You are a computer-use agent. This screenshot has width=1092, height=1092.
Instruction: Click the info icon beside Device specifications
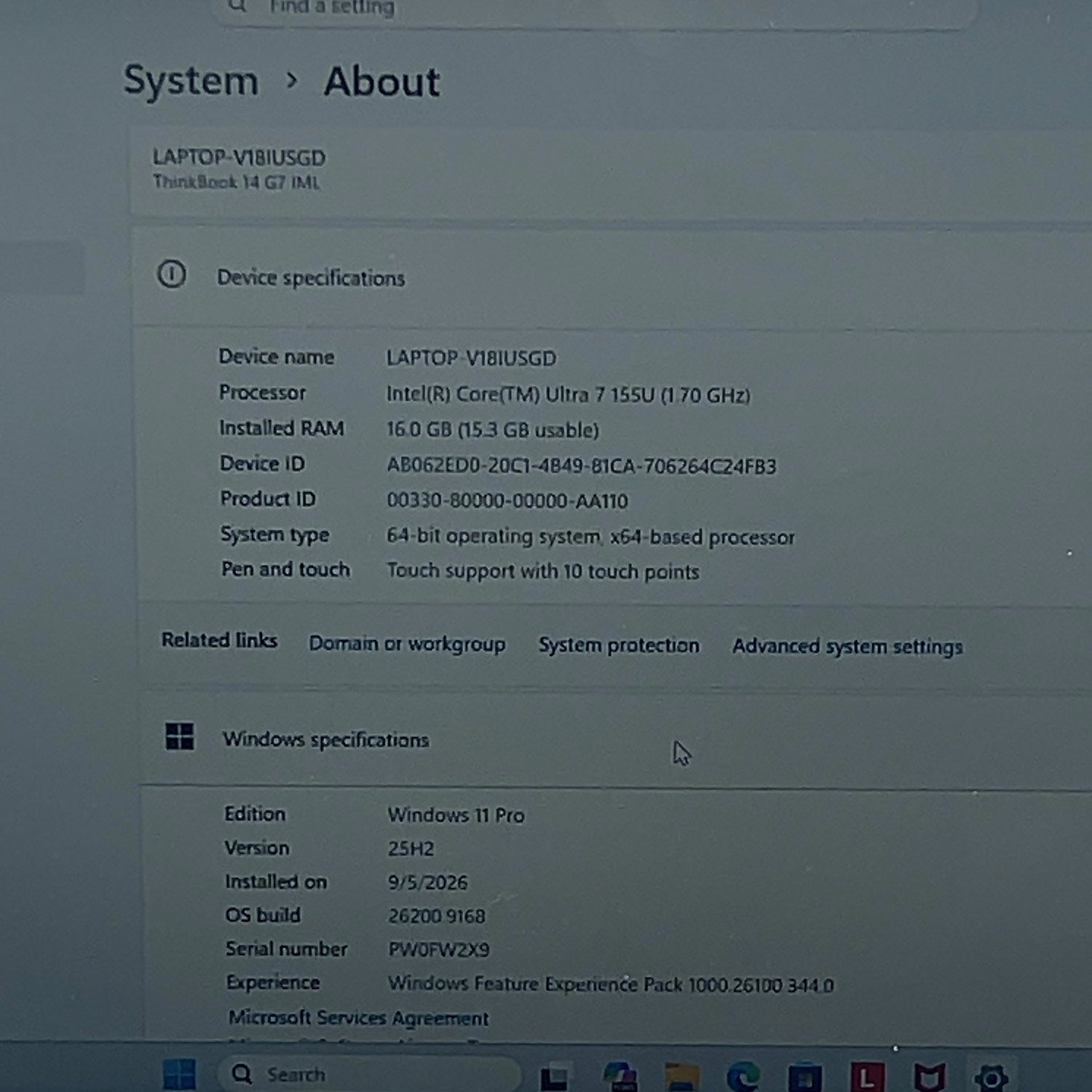point(172,274)
